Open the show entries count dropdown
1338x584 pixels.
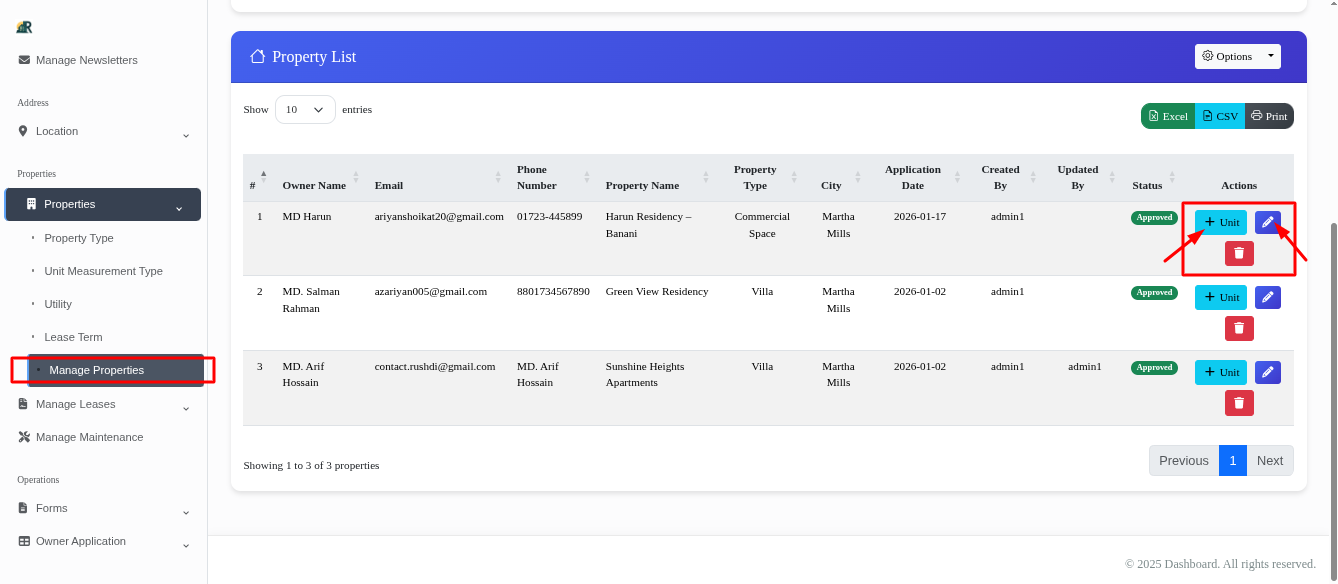pyautogui.click(x=305, y=110)
